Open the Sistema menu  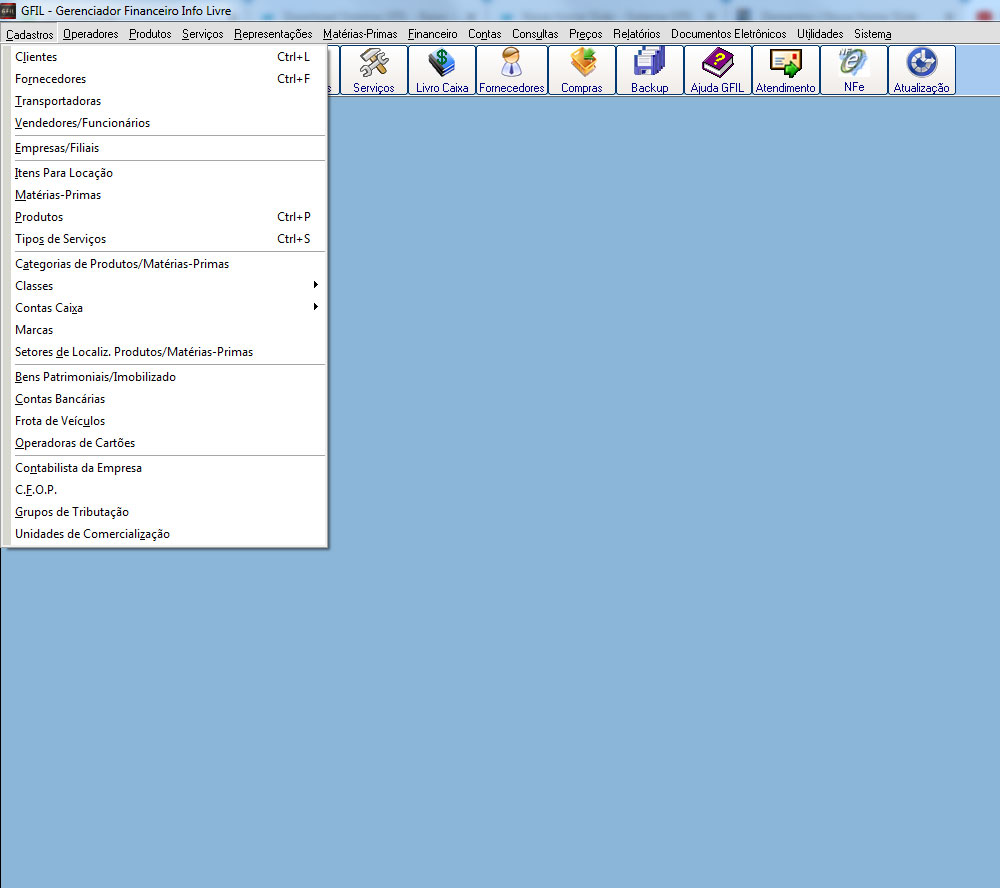click(872, 34)
